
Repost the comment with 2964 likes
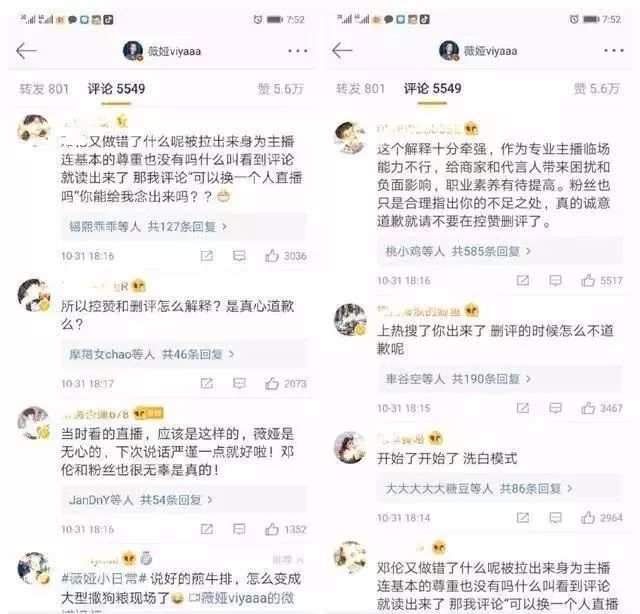click(523, 518)
